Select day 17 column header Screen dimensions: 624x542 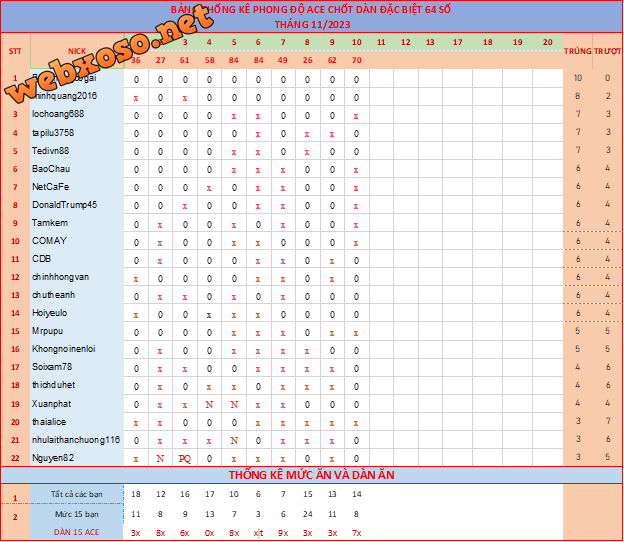coord(458,42)
